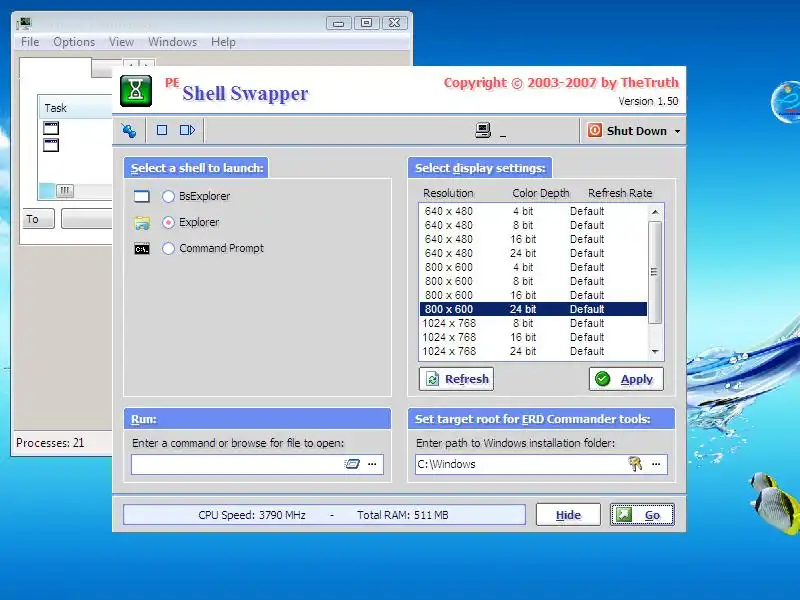Click the browse ellipsis in Run field
Viewport: 800px width, 600px height.
click(x=372, y=464)
